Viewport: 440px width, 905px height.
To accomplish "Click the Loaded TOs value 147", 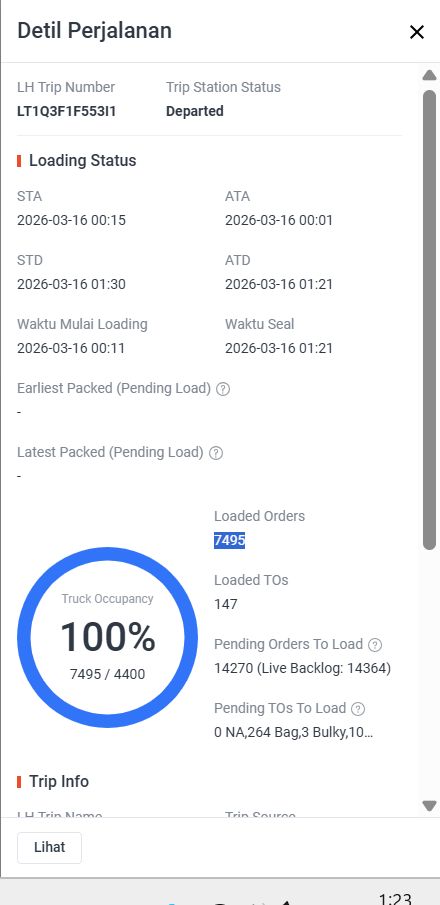I will pos(226,604).
